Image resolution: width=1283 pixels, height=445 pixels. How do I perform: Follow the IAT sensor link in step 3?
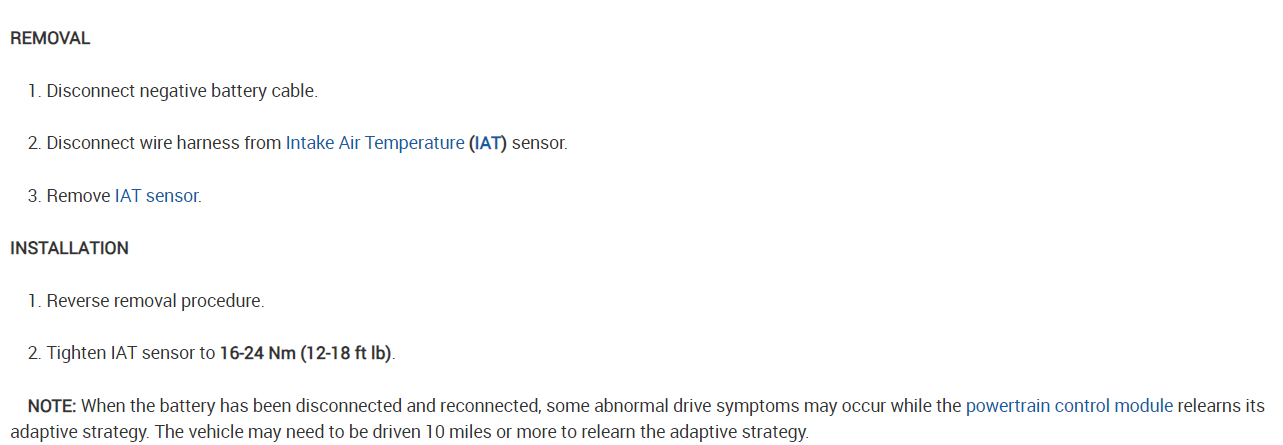tap(157, 196)
